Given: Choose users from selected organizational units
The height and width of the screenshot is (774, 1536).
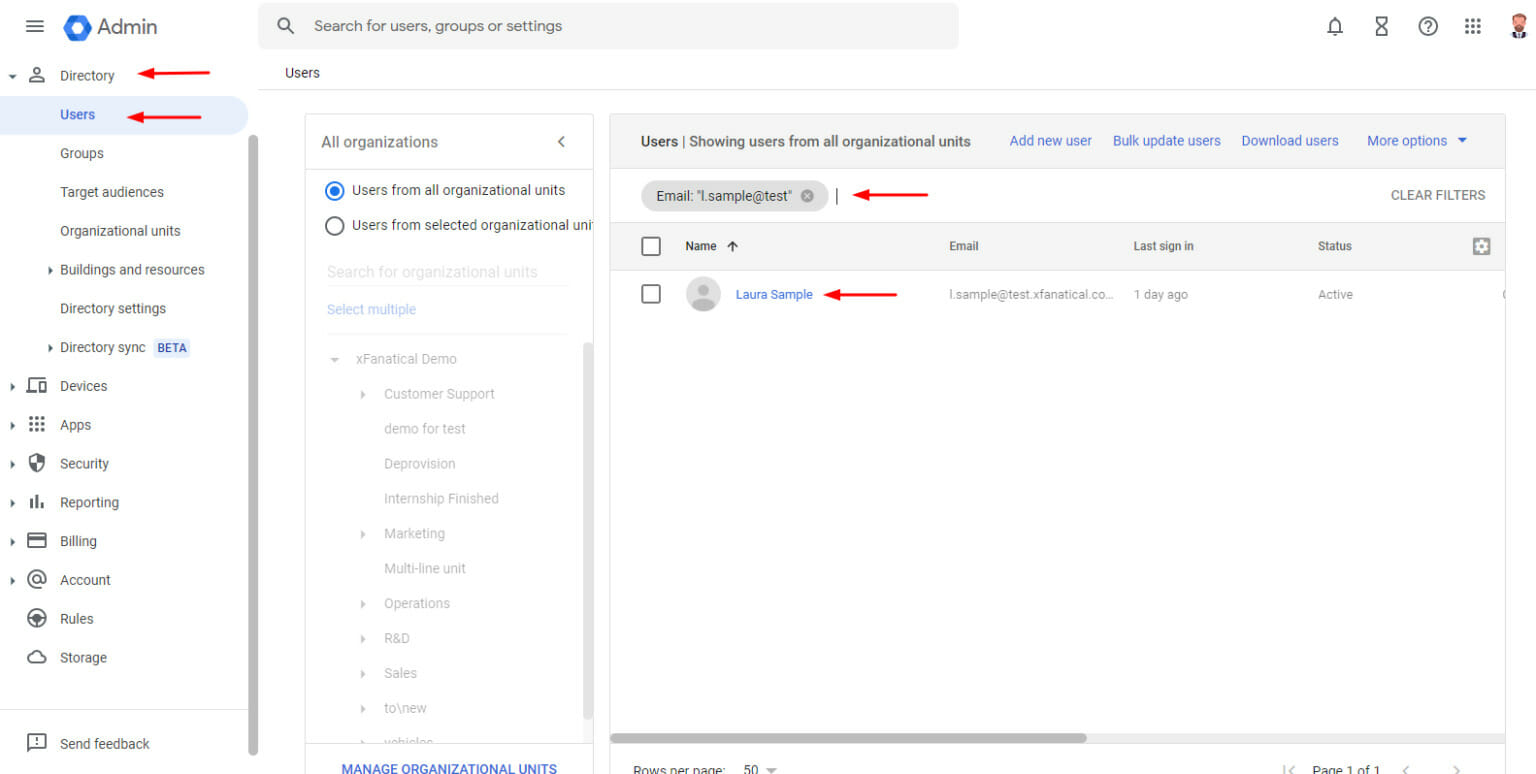Looking at the screenshot, I should pyautogui.click(x=334, y=225).
